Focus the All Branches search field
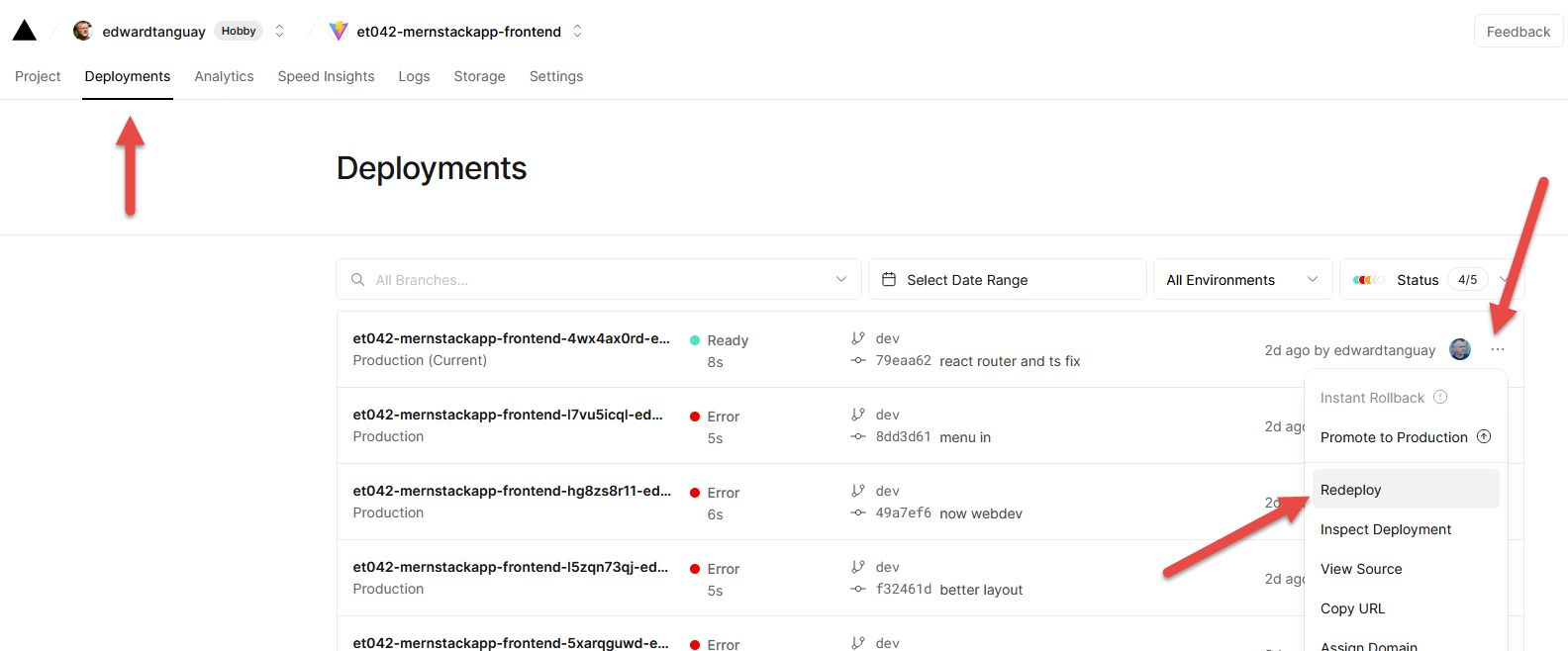This screenshot has width=1568, height=651. 599,280
